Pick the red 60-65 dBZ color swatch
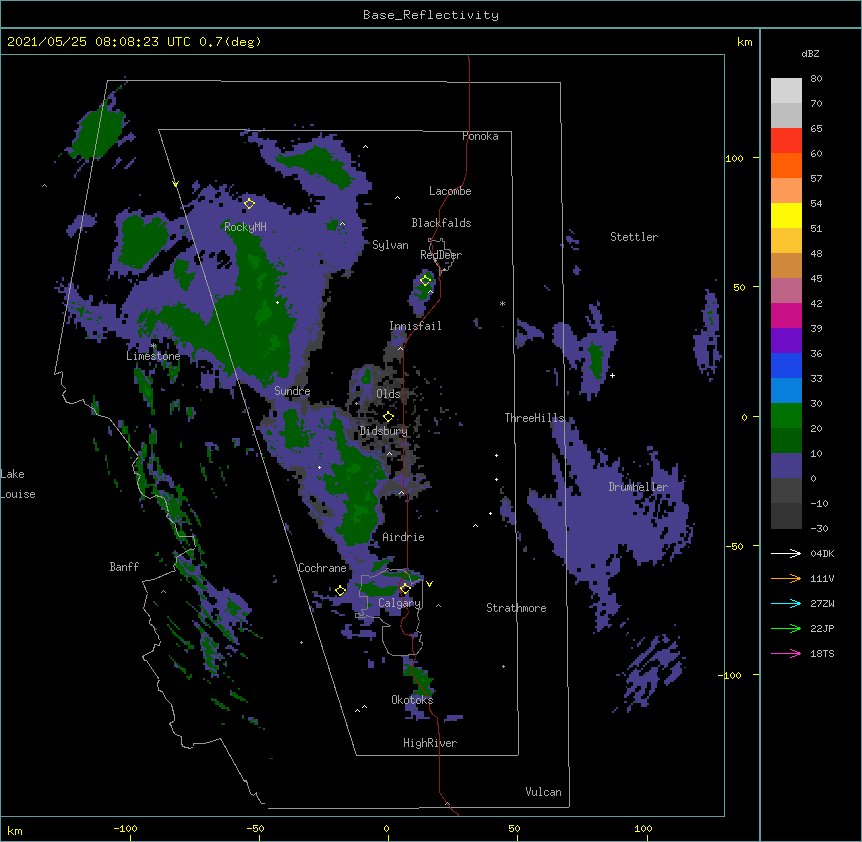The width and height of the screenshot is (862, 842). [x=786, y=141]
